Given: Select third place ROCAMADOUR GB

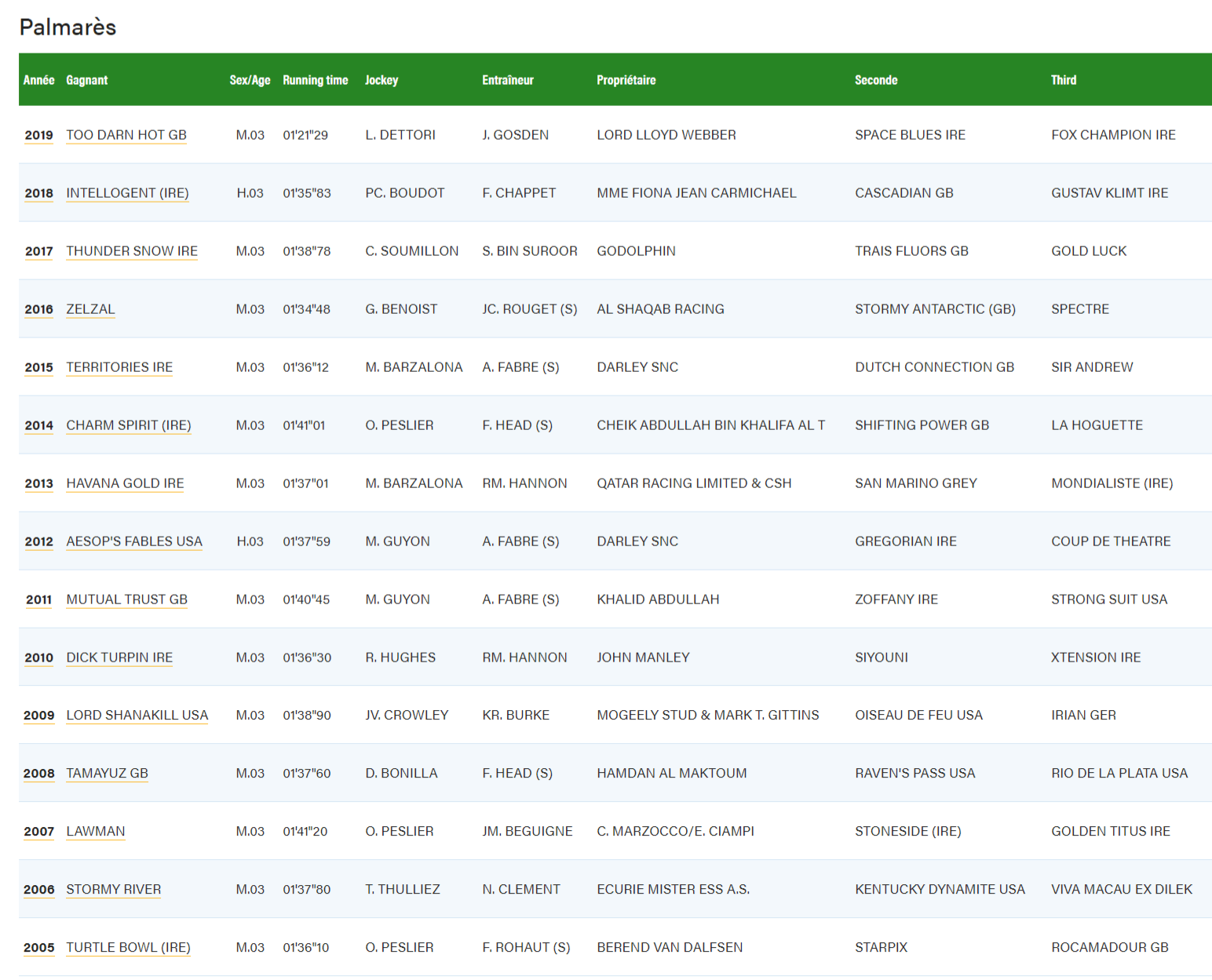Looking at the screenshot, I should point(1110,948).
